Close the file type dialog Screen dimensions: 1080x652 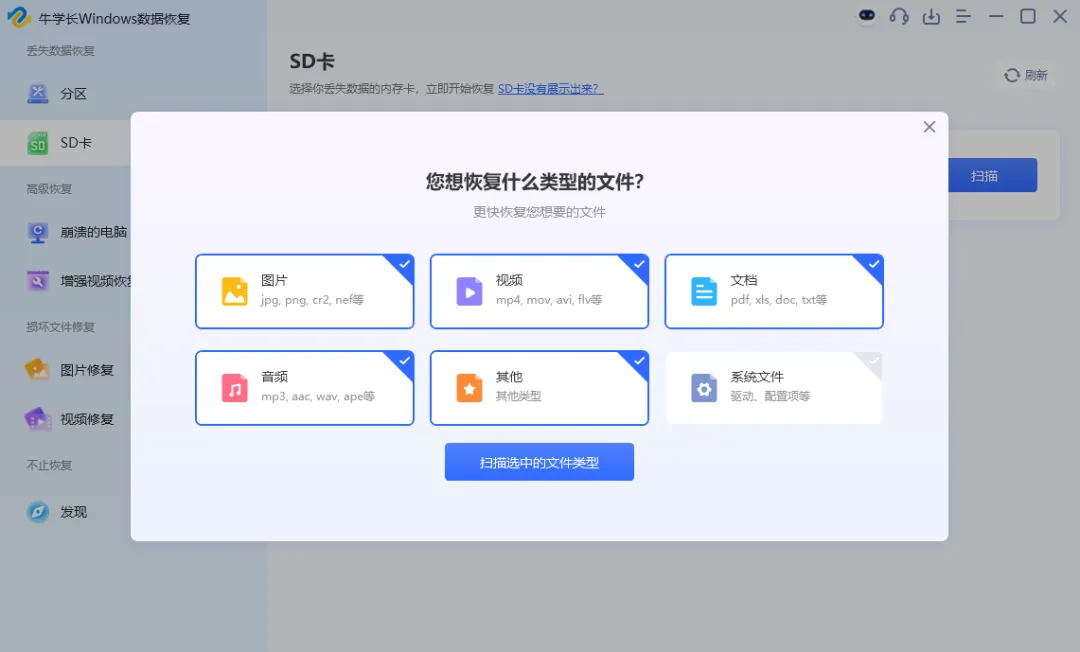929,127
